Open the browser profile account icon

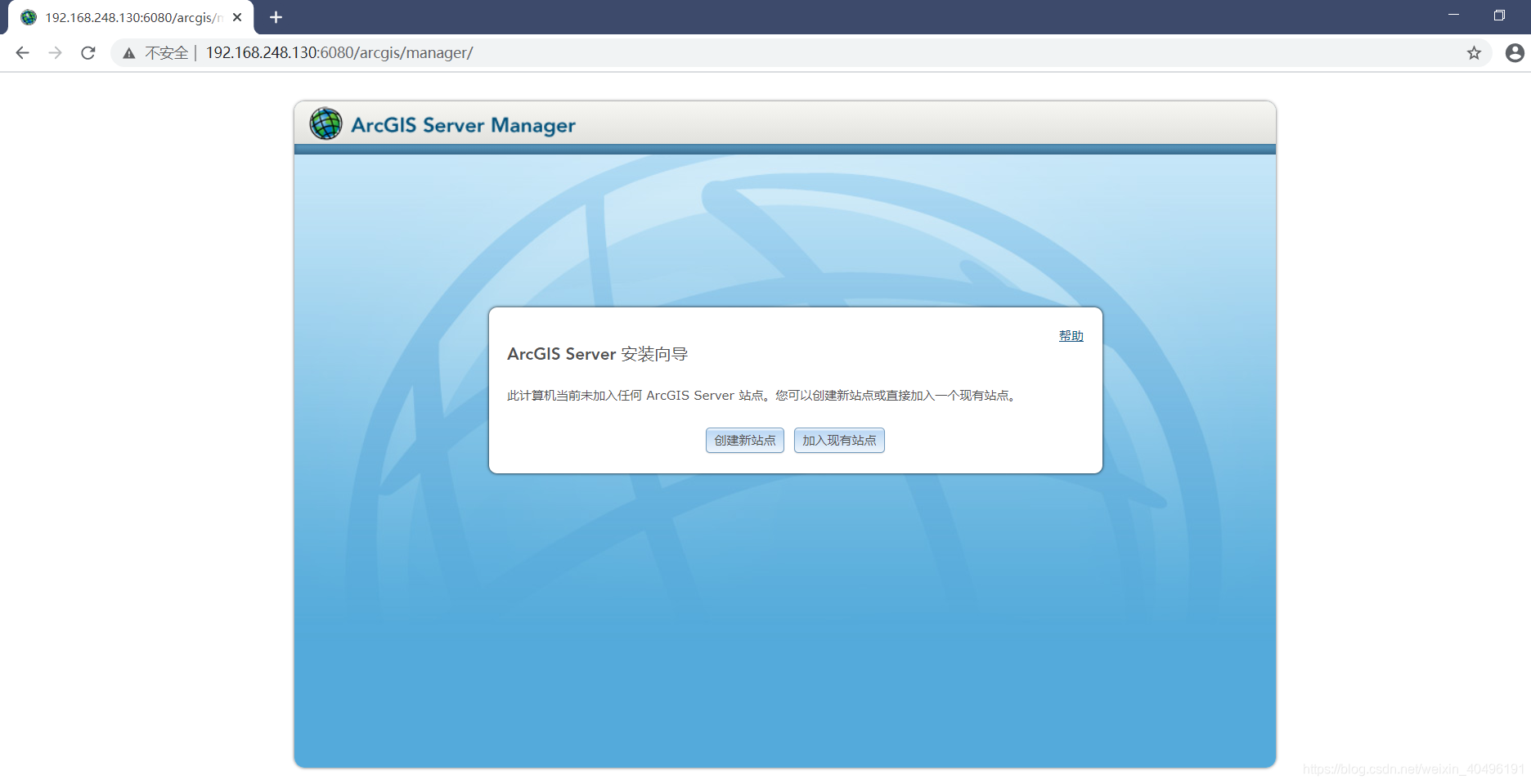click(x=1515, y=53)
